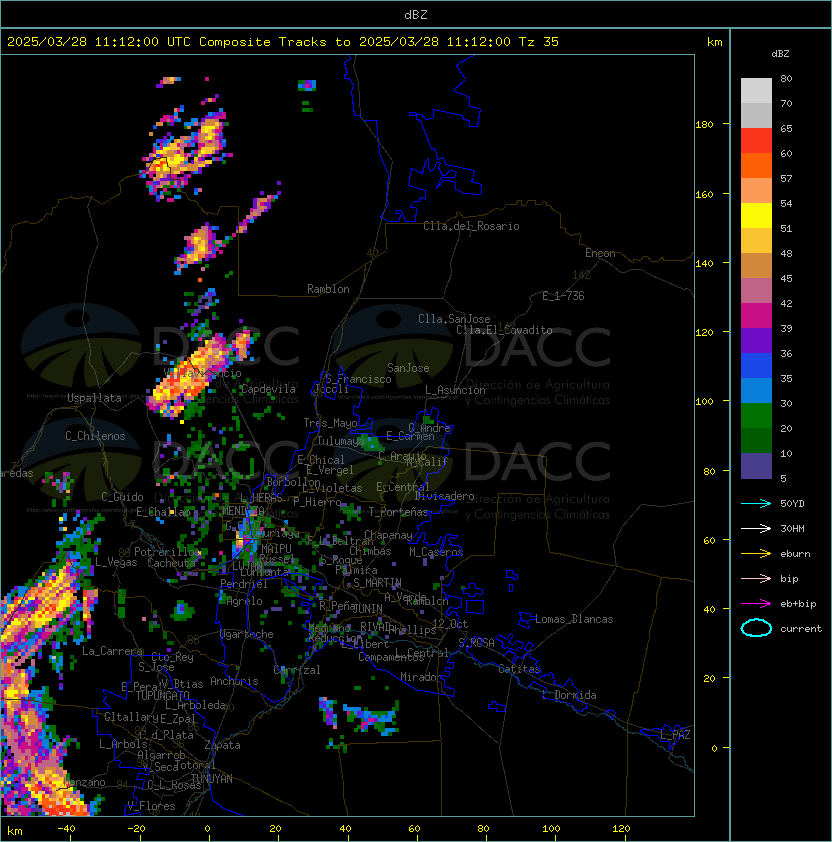Click the 'Potrerillos' map label
The height and width of the screenshot is (842, 832).
pyautogui.click(x=168, y=552)
